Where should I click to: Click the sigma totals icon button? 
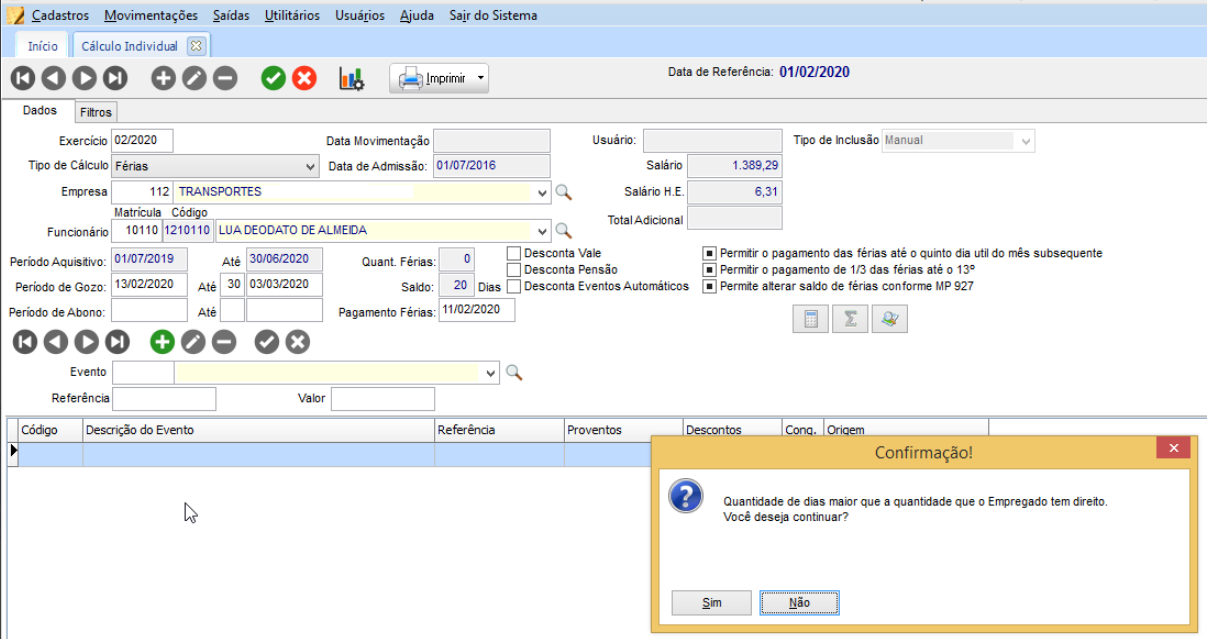(x=850, y=319)
